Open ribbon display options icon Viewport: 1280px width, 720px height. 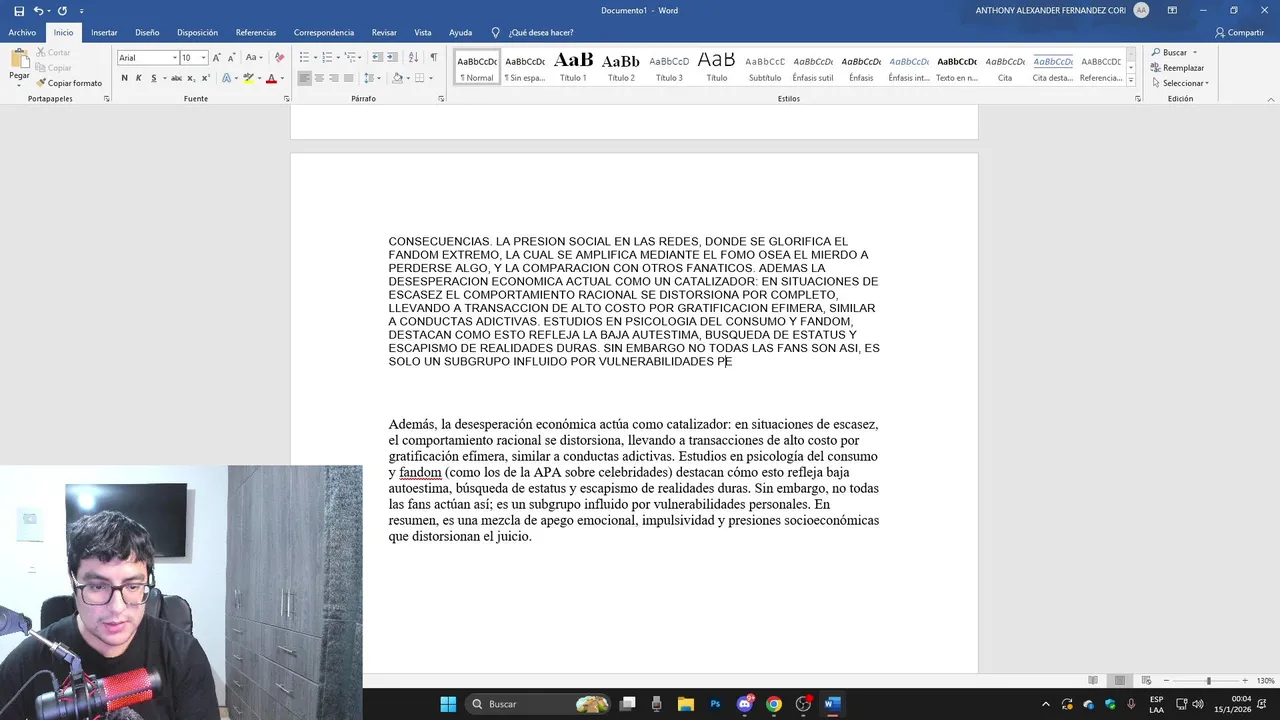1171,10
